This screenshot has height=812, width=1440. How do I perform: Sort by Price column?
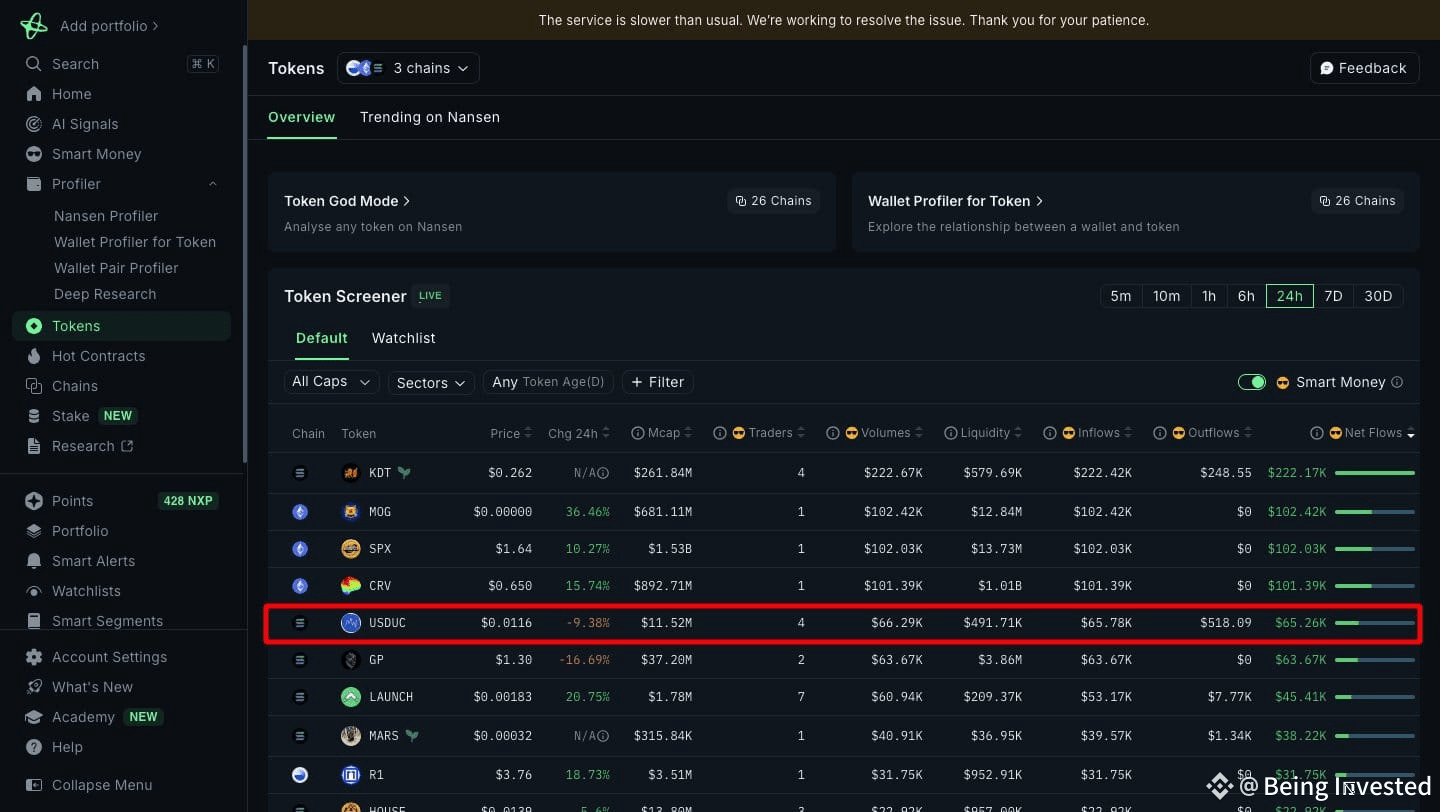click(x=512, y=433)
